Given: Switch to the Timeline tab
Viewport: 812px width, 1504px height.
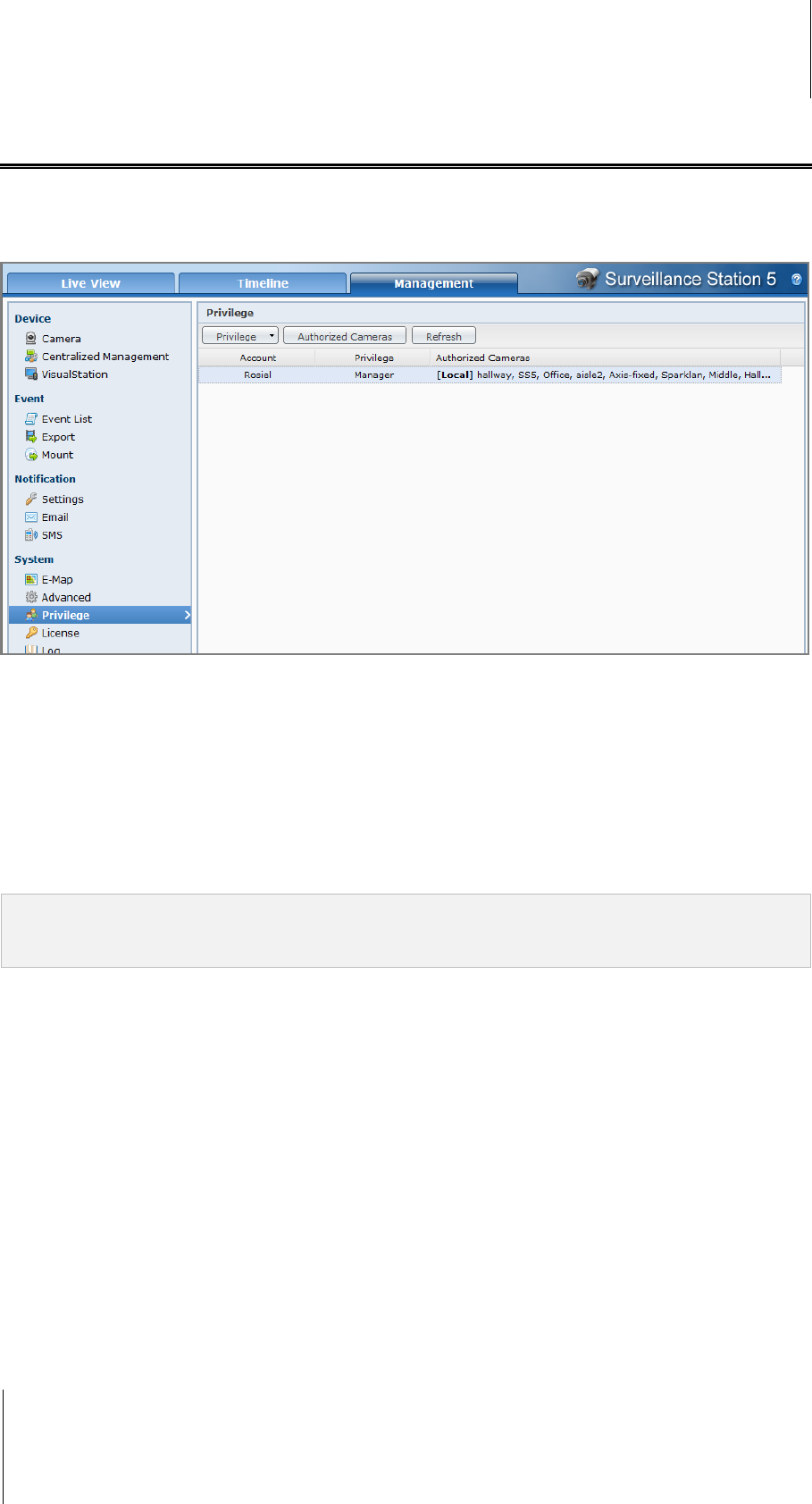Looking at the screenshot, I should 263,283.
